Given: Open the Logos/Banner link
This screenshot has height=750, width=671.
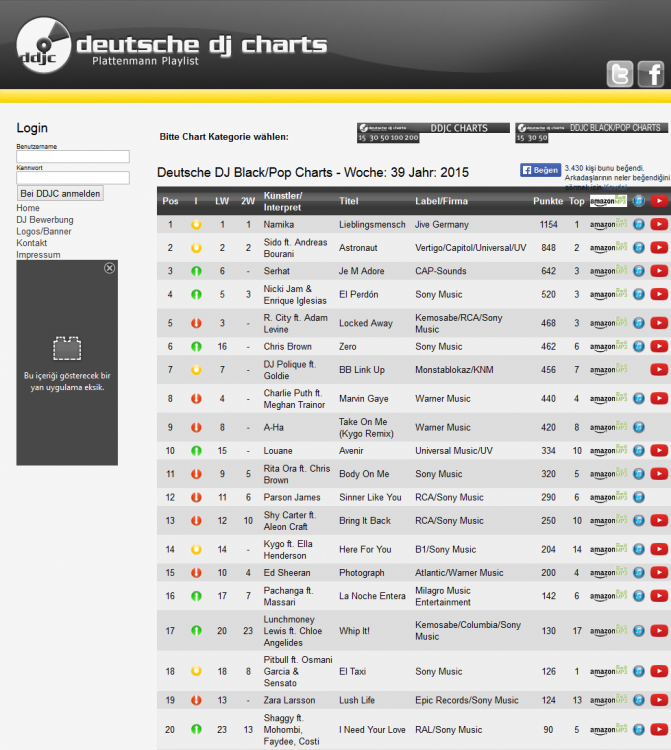Looking at the screenshot, I should pyautogui.click(x=44, y=232).
